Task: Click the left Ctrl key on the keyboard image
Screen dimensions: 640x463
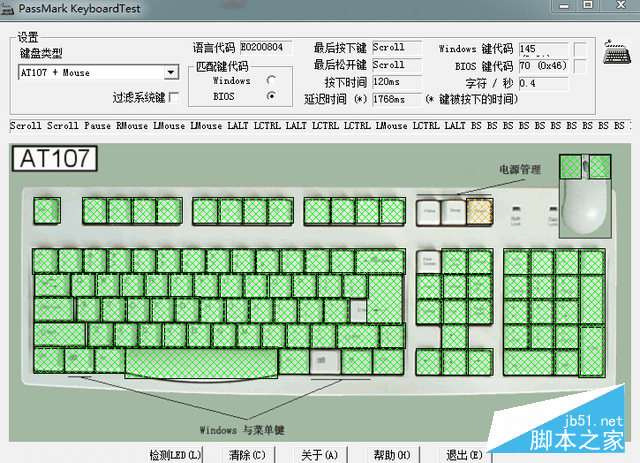Action: (49, 361)
